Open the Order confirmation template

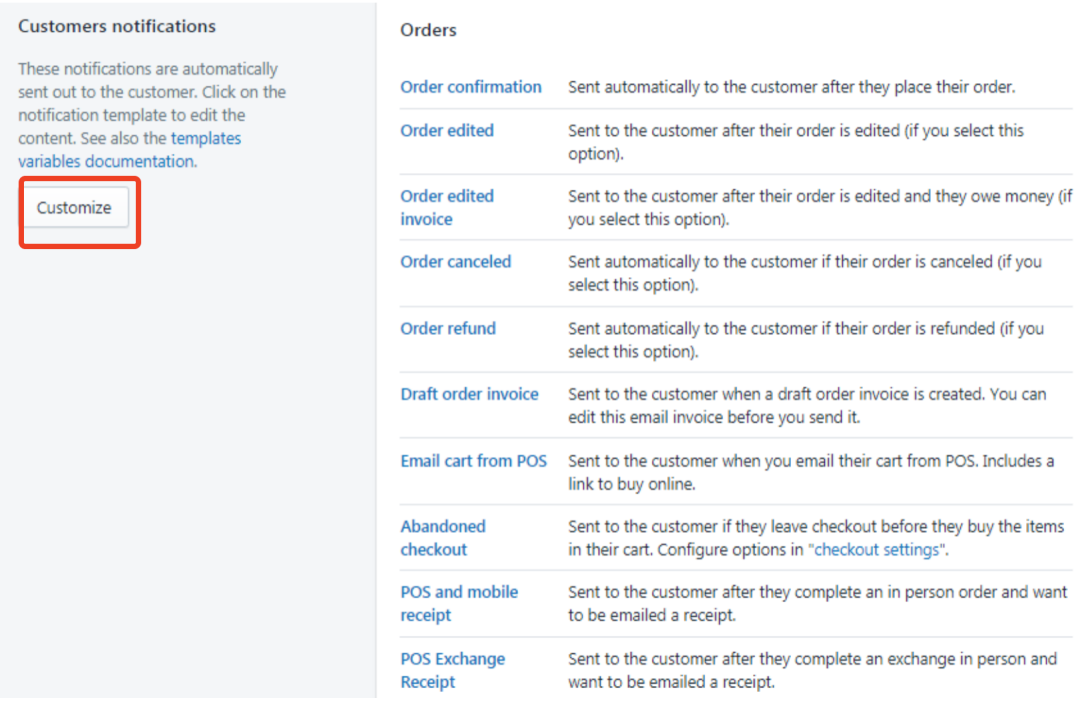coord(471,87)
